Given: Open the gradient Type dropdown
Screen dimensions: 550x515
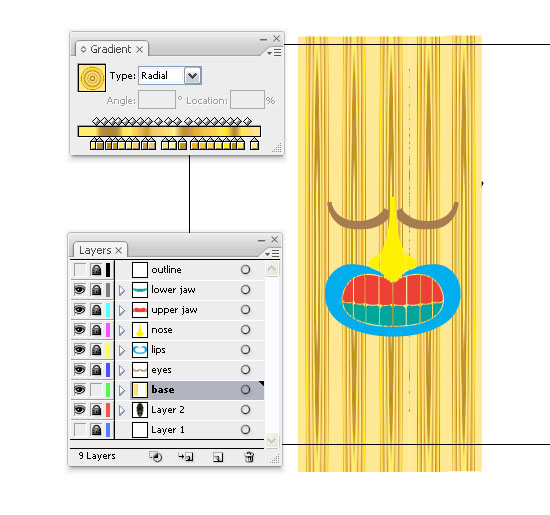Looking at the screenshot, I should (193, 75).
